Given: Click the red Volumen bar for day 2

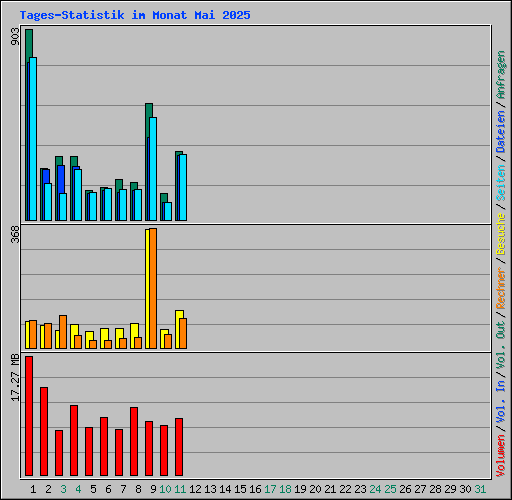Looking at the screenshot, I should pos(44,431).
